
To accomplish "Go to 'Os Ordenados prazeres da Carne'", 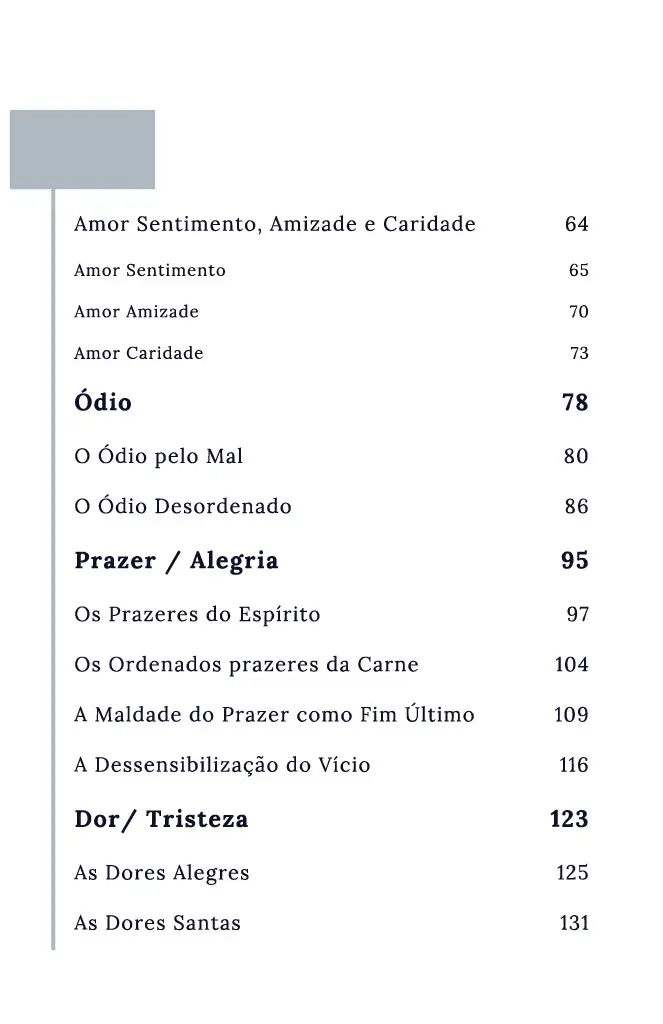I will click(246, 665).
